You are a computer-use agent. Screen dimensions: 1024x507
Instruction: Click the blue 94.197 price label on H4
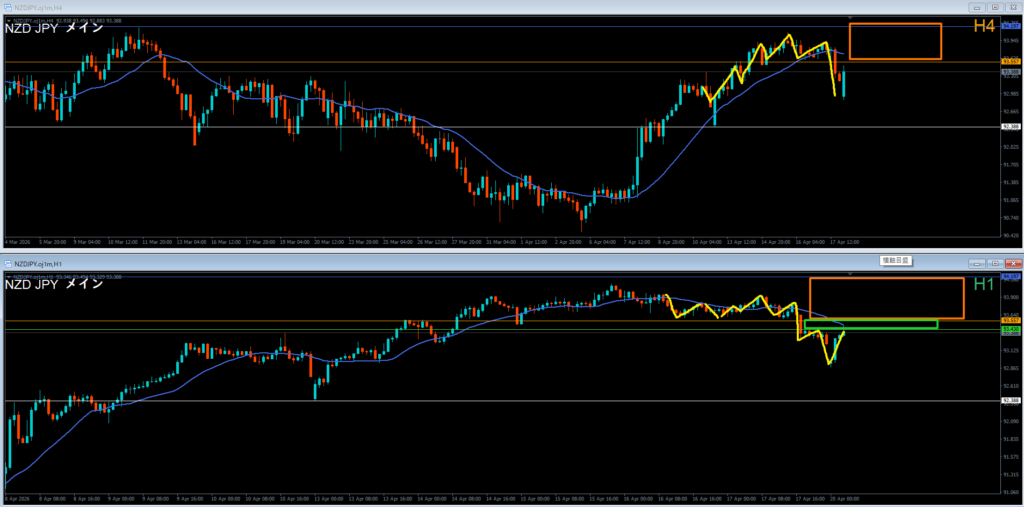(1009, 24)
